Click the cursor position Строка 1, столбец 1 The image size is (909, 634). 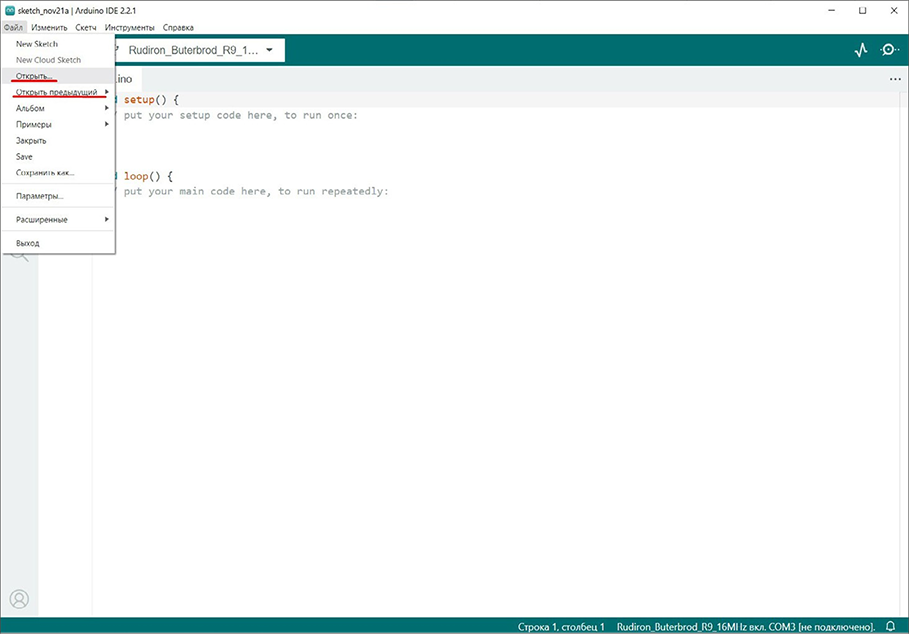[561, 626]
